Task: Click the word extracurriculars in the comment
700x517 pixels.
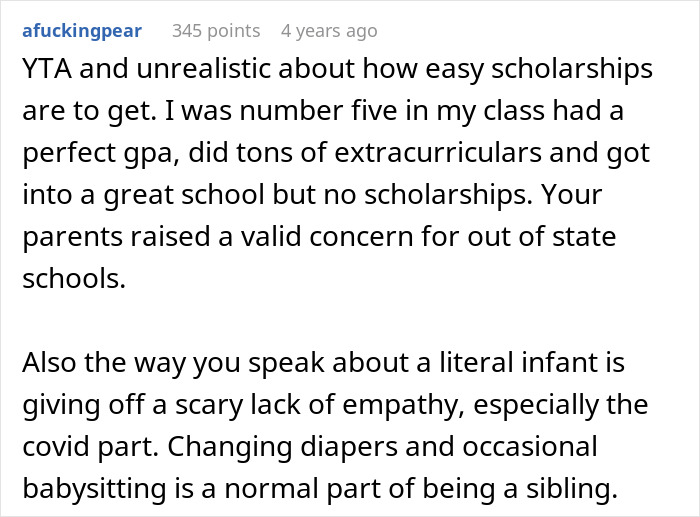Action: (438, 153)
